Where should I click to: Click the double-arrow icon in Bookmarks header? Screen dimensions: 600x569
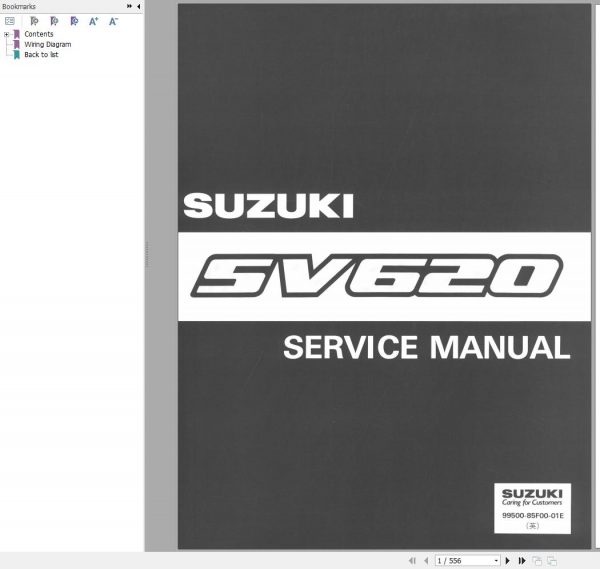(x=129, y=6)
